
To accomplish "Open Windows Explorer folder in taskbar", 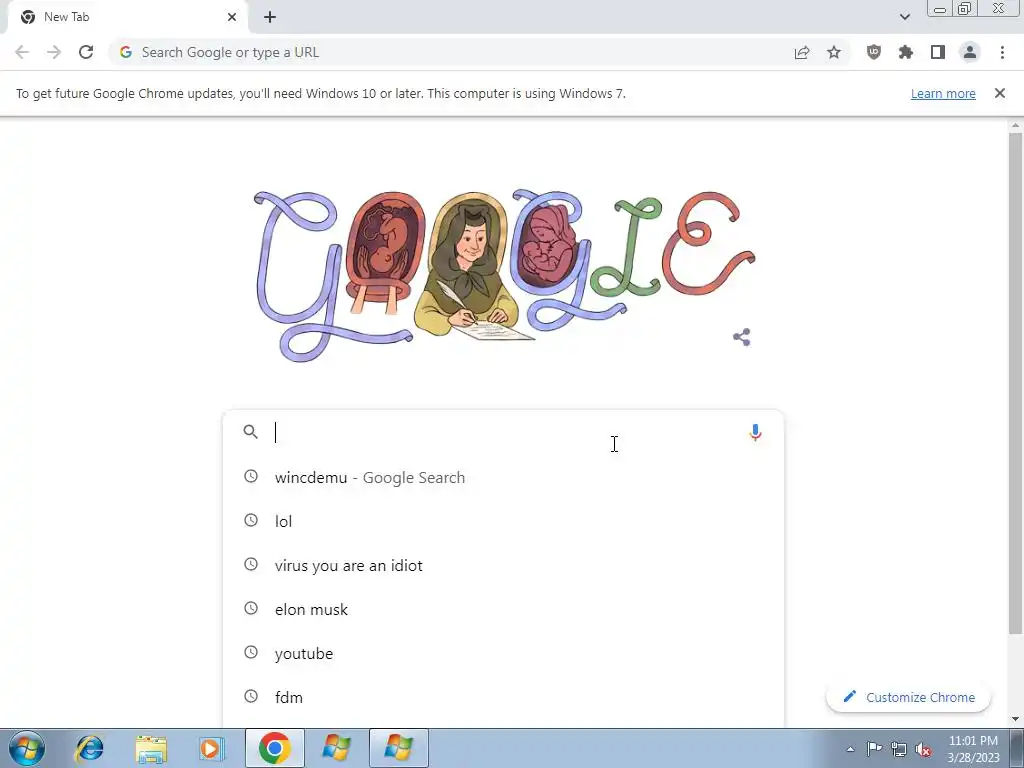I will click(151, 748).
